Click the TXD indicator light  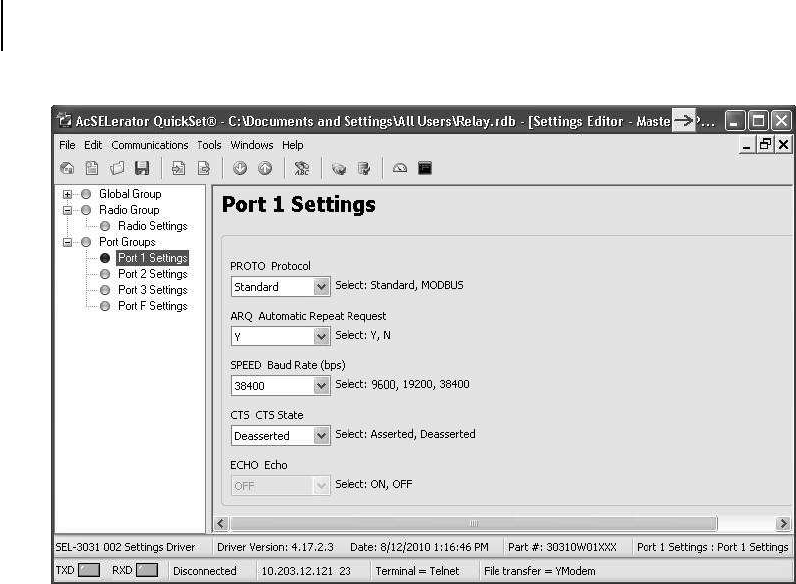click(89, 570)
